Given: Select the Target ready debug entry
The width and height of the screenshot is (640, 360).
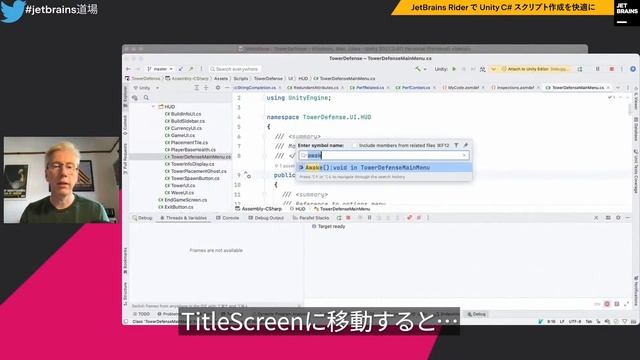Looking at the screenshot, I should (329, 226).
